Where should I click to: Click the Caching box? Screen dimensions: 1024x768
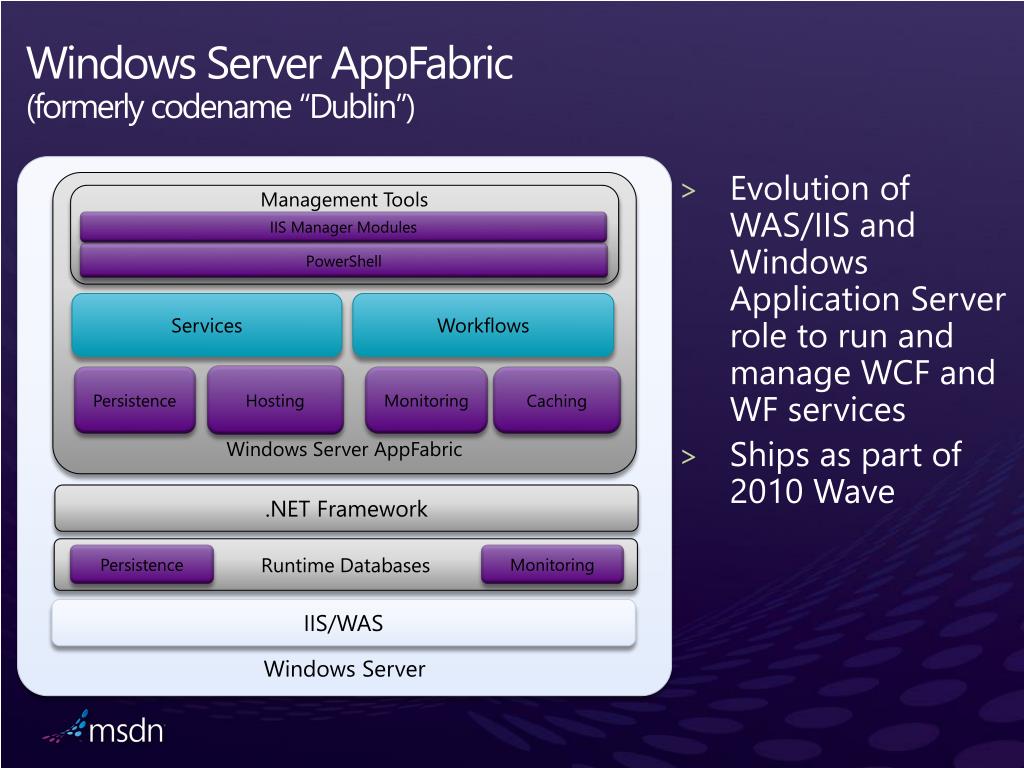click(x=556, y=400)
